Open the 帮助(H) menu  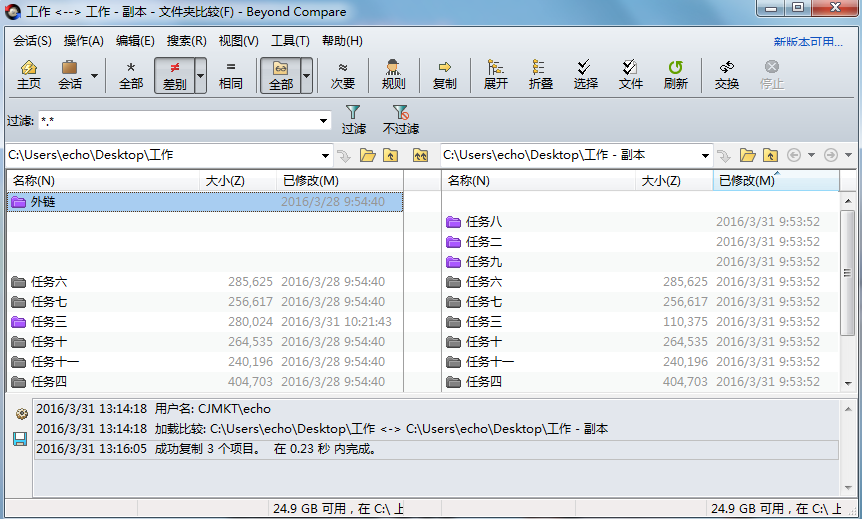point(342,41)
